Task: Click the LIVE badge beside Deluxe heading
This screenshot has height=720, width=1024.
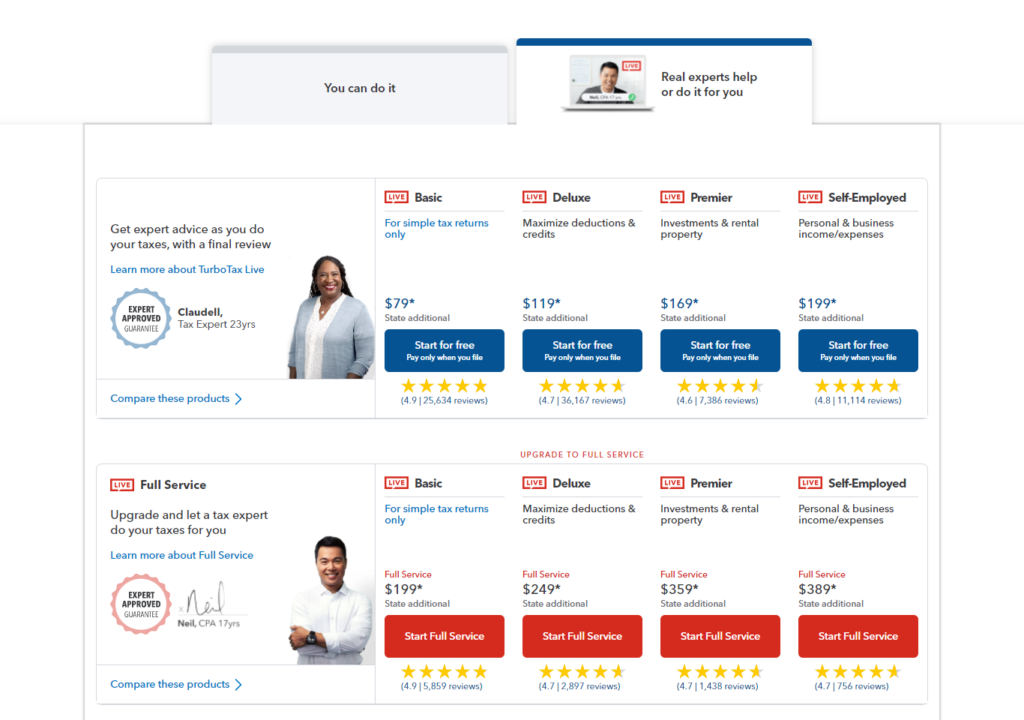Action: pyautogui.click(x=535, y=197)
